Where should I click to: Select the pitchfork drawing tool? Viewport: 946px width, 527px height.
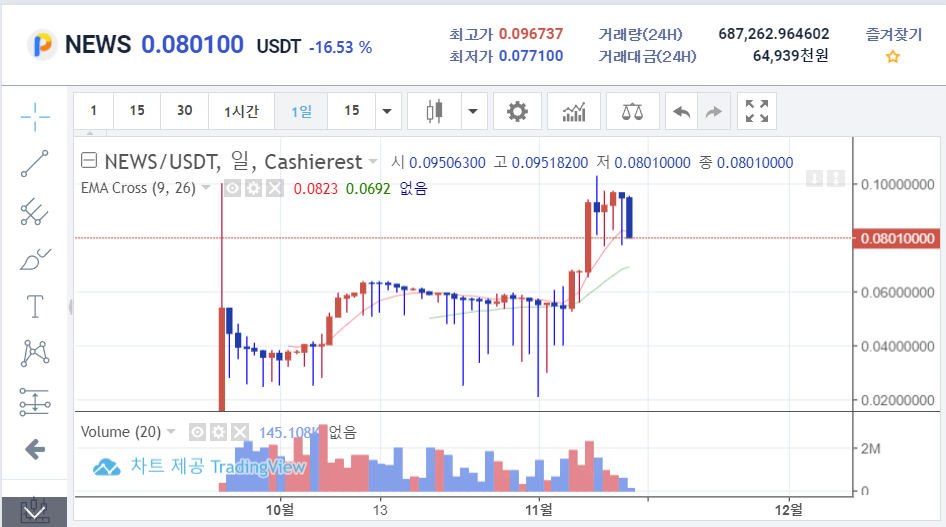[x=35, y=212]
